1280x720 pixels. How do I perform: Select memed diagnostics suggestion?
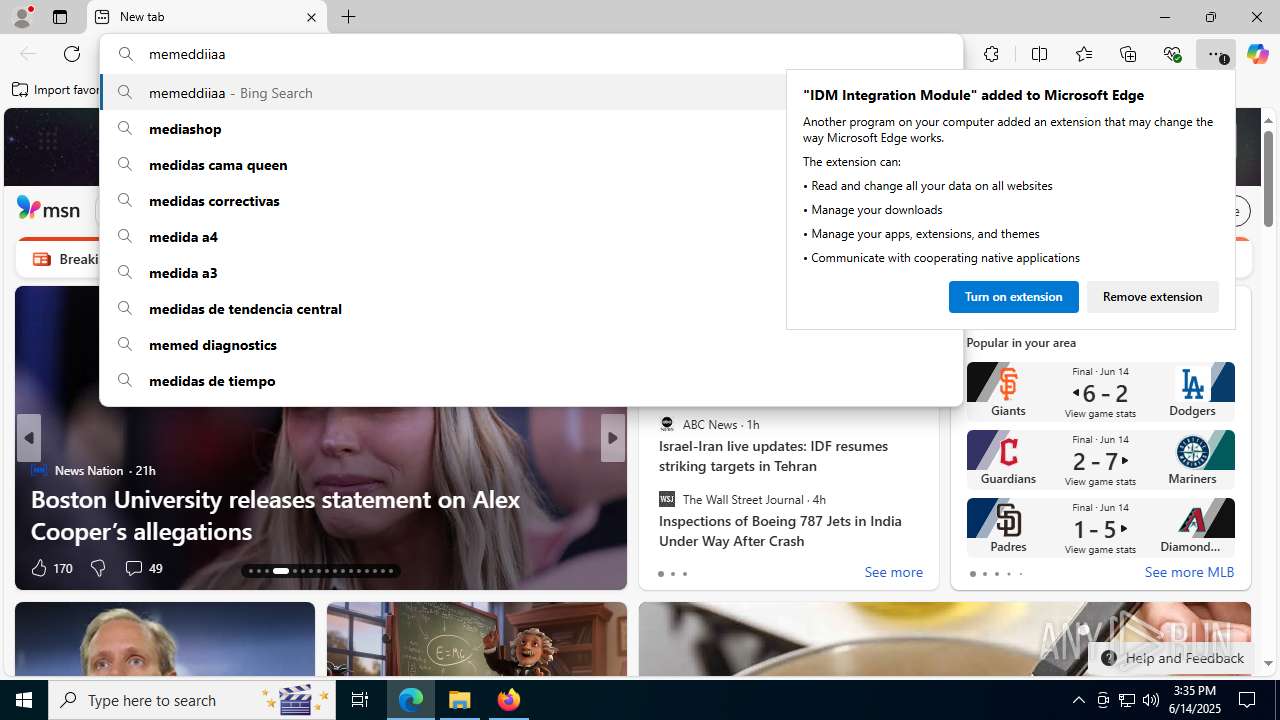tap(531, 345)
